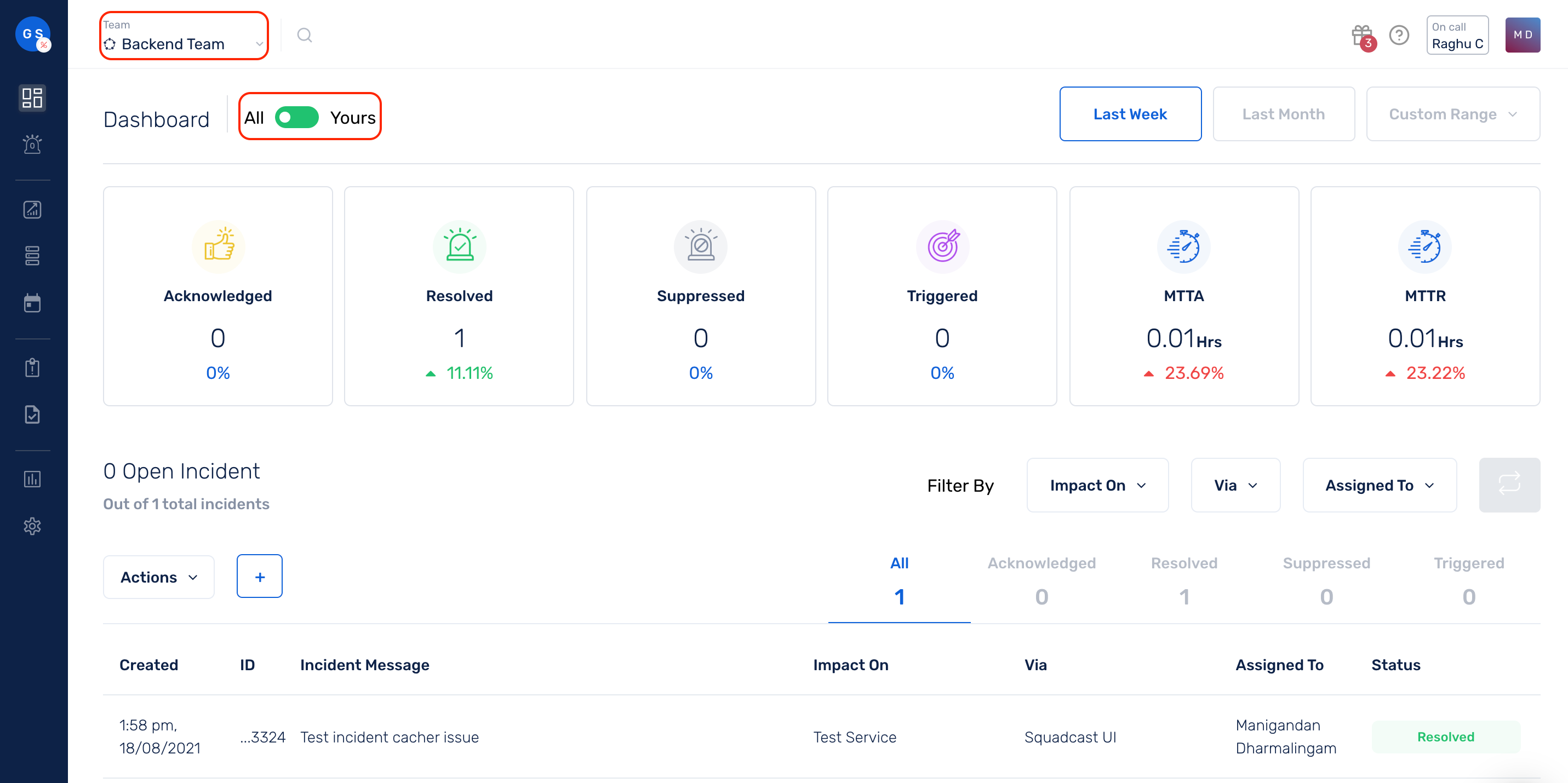Click the Last Week button
This screenshot has width=1568, height=783.
[1131, 113]
